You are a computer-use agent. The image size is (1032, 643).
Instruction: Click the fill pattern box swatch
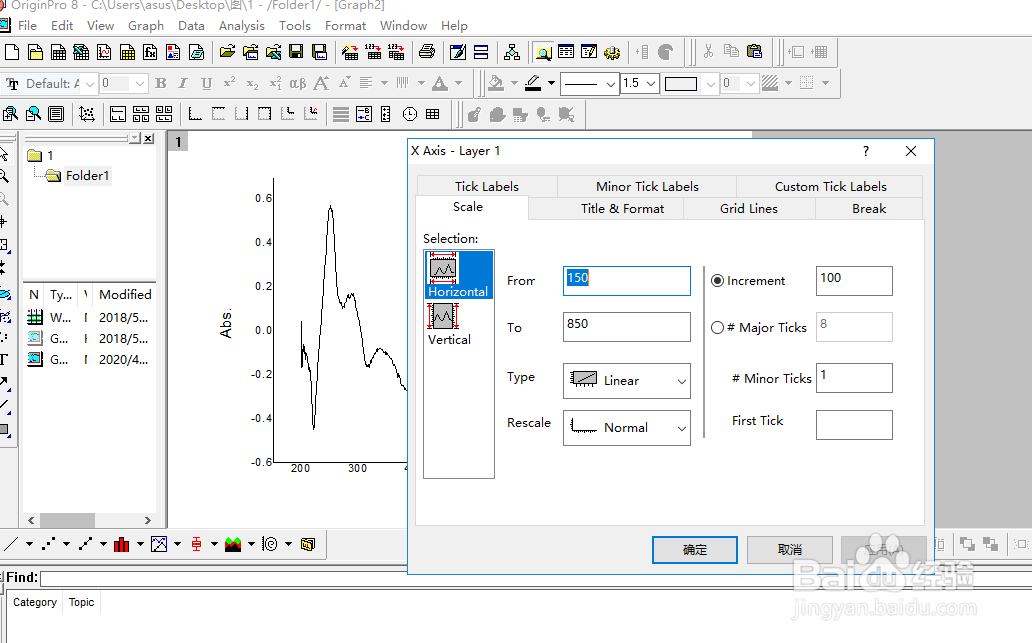pyautogui.click(x=681, y=84)
